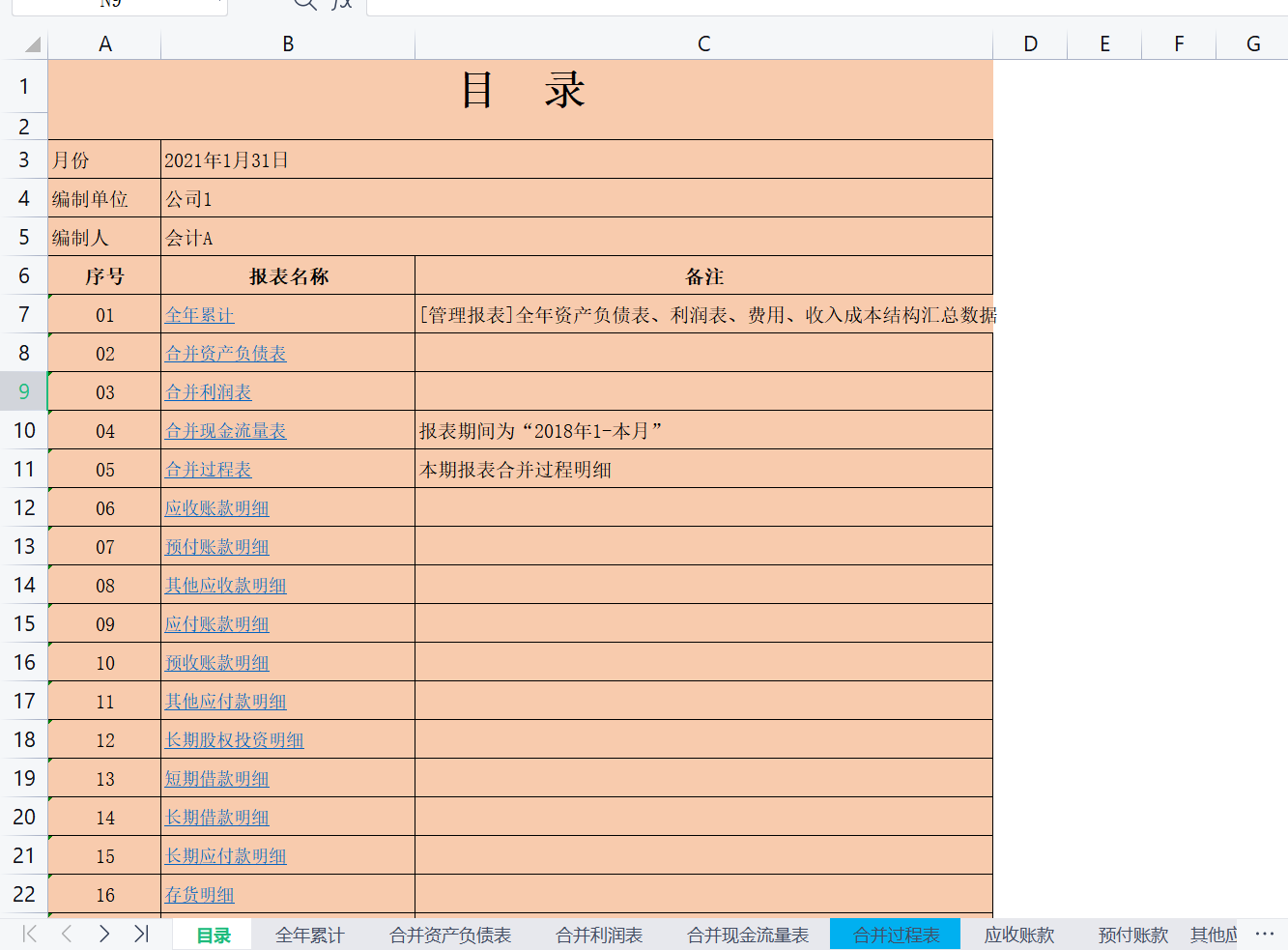This screenshot has height=950, width=1288.
Task: Jump to the last sheet tab arrow
Action: pyautogui.click(x=141, y=935)
